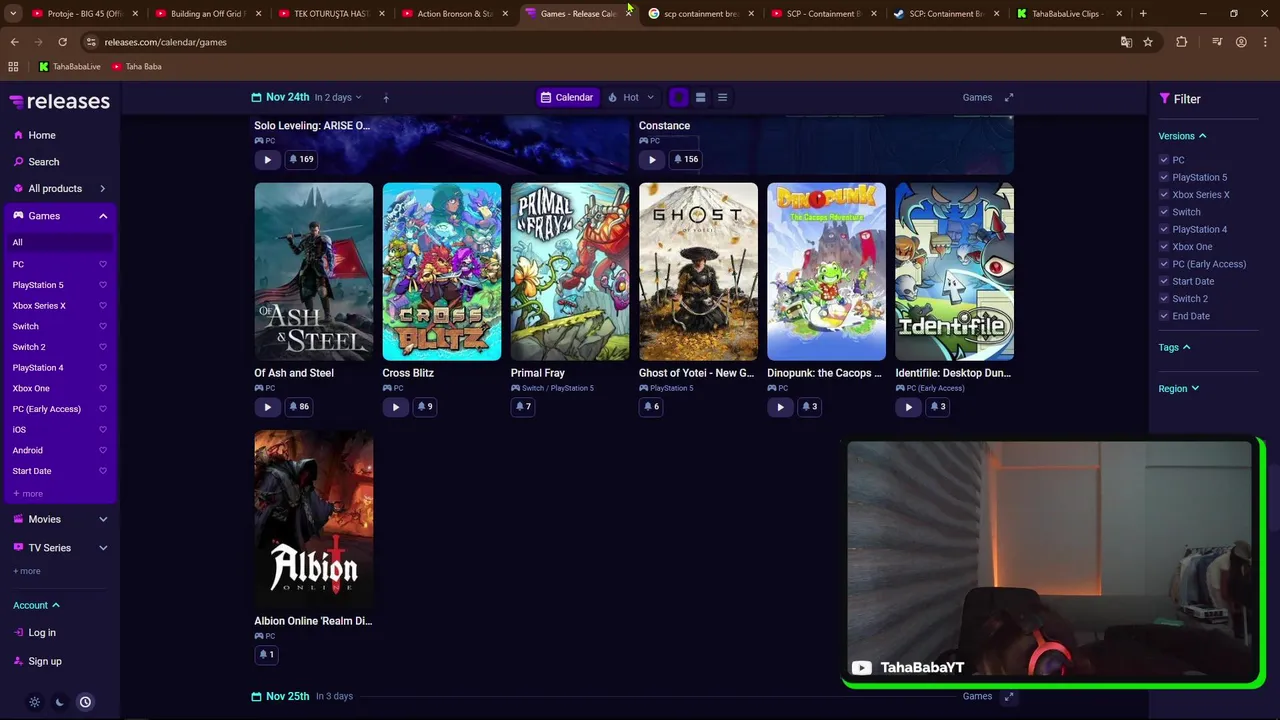This screenshot has height=720, width=1280.
Task: Play trailer for Constance
Action: click(652, 159)
